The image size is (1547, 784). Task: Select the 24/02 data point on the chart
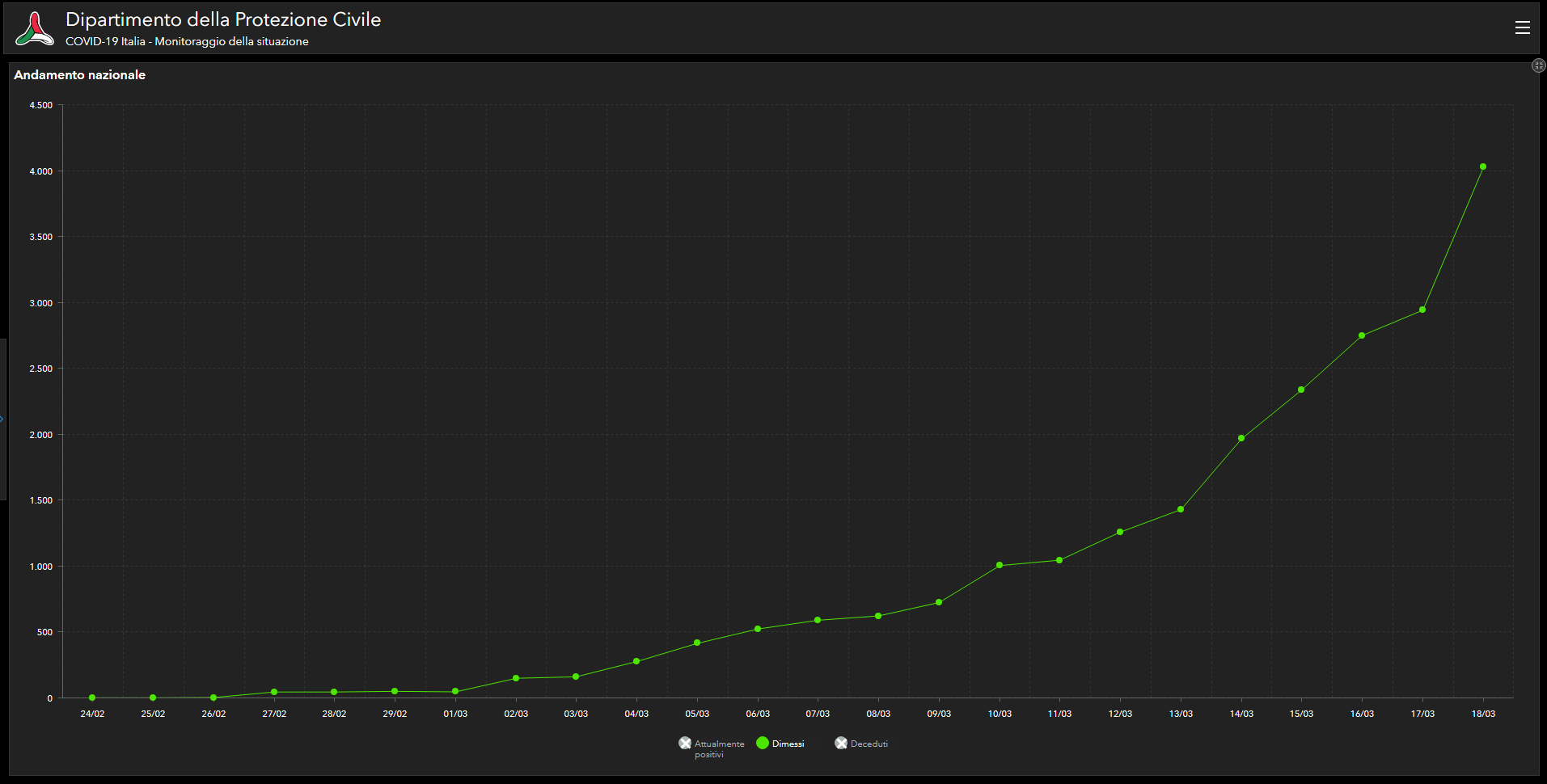(92, 698)
